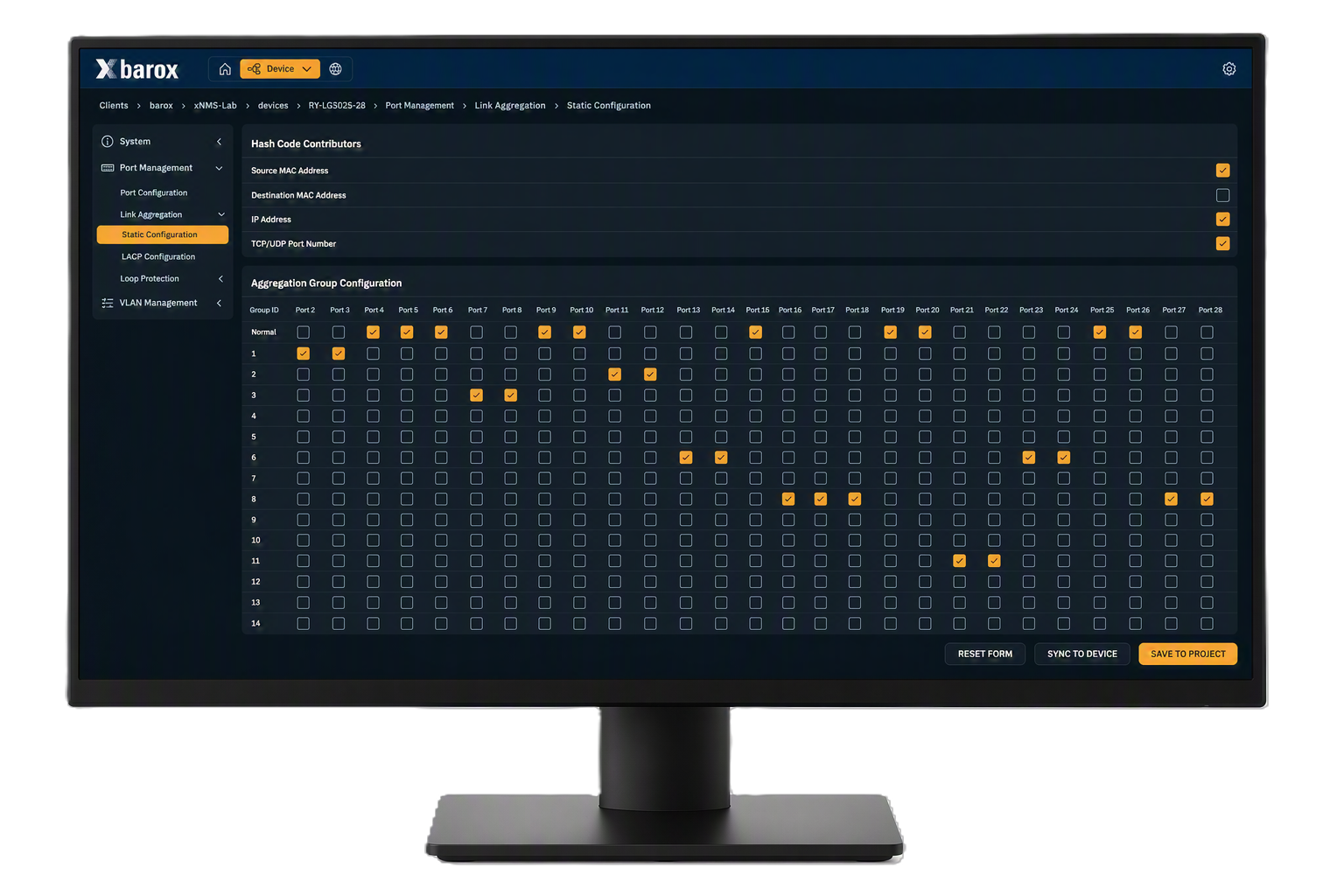Uncheck Port 2 in group 1 row

click(x=304, y=353)
